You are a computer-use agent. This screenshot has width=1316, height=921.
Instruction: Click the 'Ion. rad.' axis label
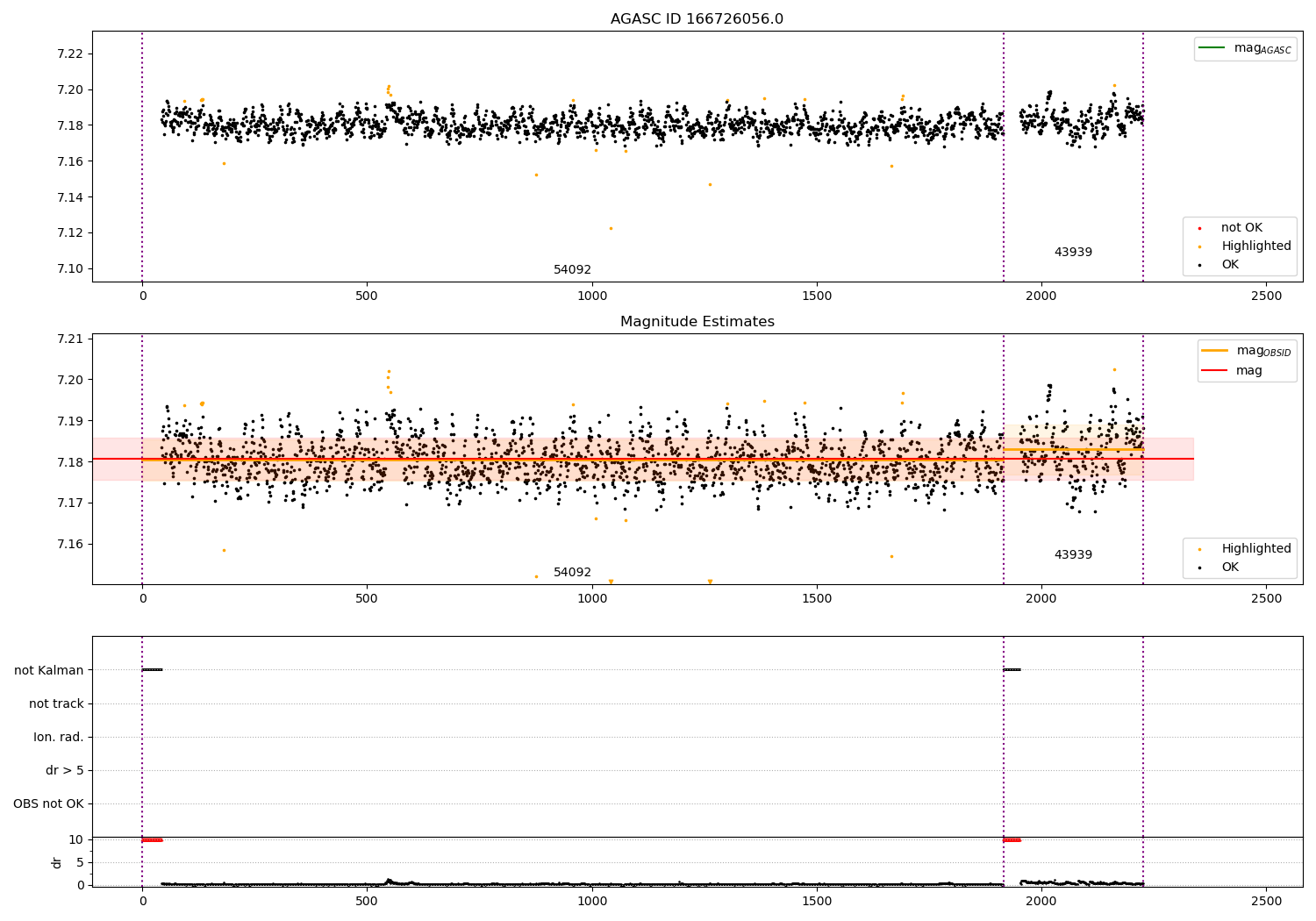point(59,738)
